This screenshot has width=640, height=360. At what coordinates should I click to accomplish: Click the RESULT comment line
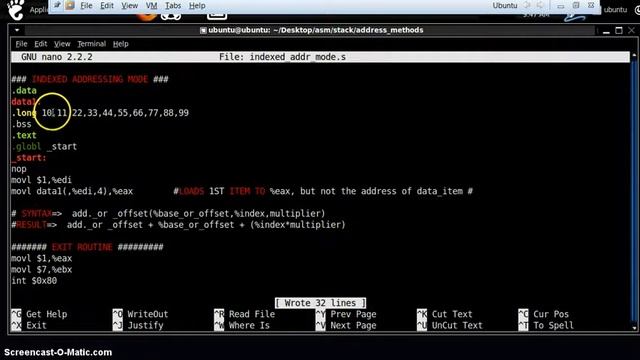pyautogui.click(x=178, y=225)
